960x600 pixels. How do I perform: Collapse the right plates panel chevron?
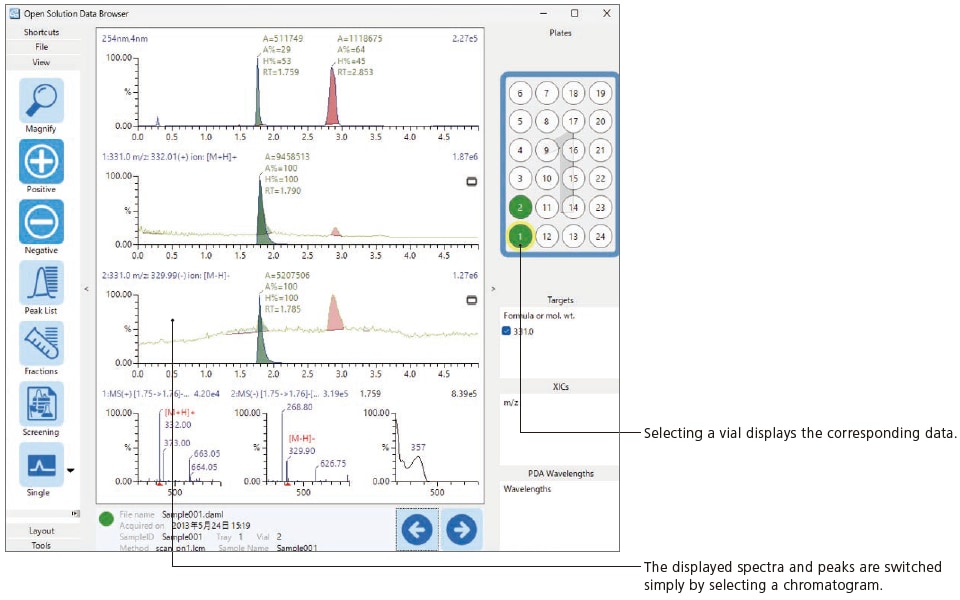492,289
